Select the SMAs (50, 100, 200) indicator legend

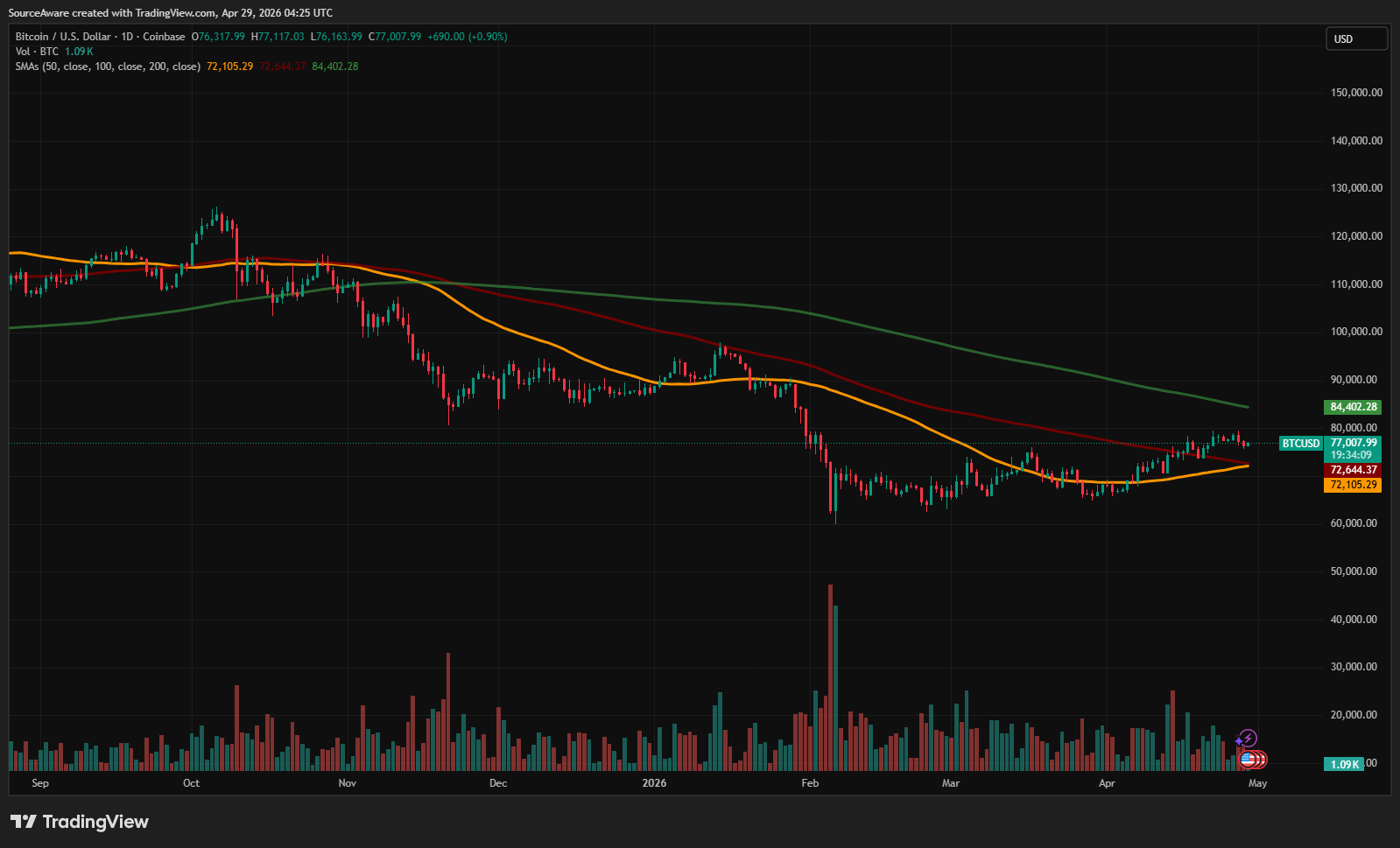108,67
